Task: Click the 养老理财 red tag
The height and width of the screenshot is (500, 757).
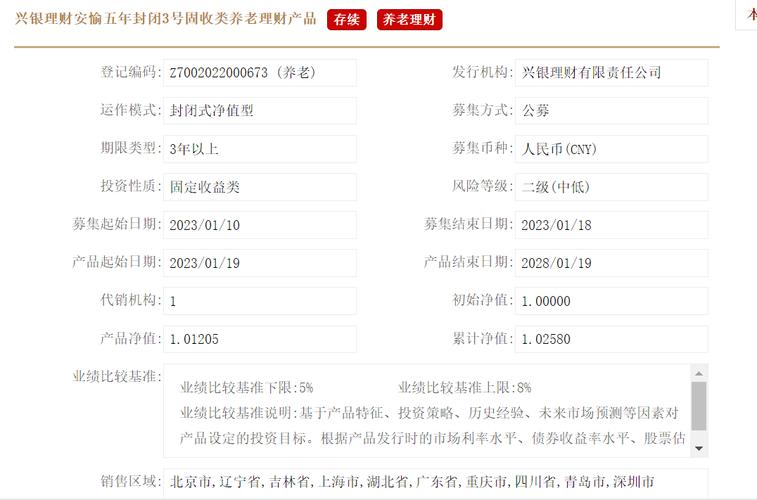Action: click(409, 20)
